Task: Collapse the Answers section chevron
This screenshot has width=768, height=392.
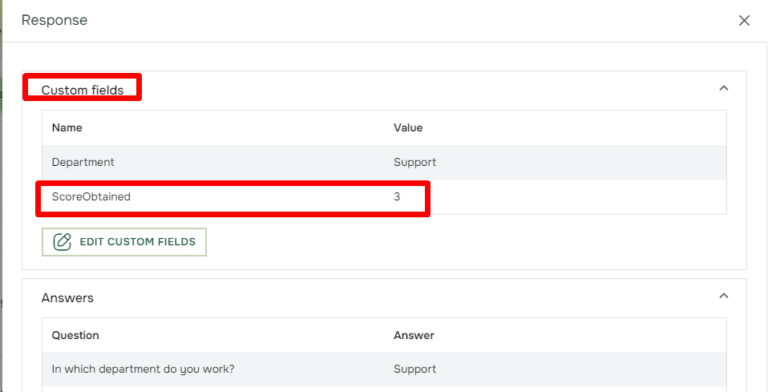Action: (723, 296)
